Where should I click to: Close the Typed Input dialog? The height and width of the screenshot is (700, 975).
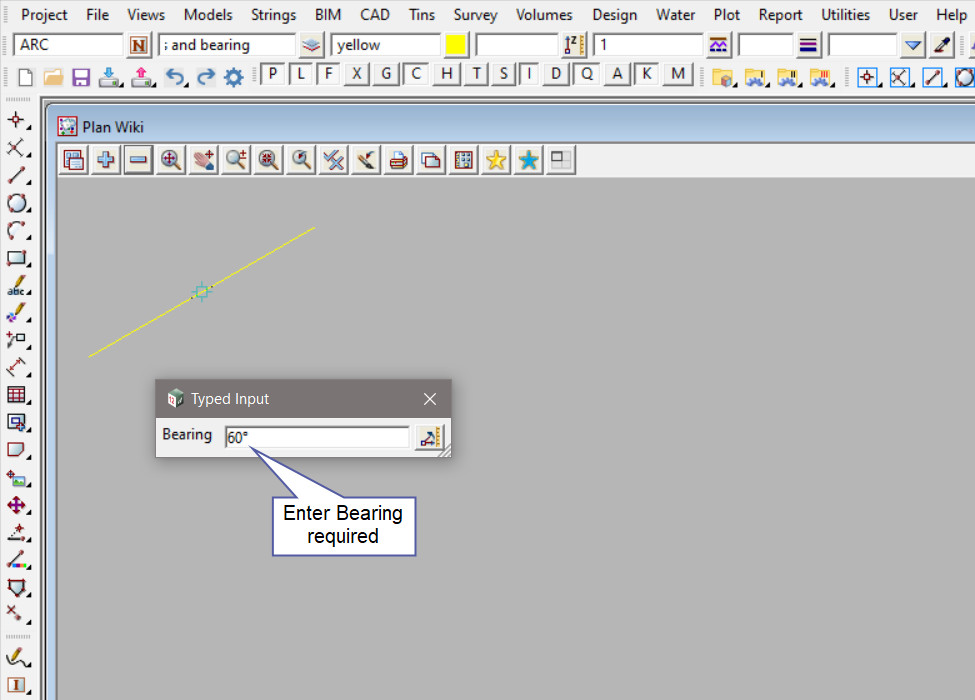click(x=430, y=399)
